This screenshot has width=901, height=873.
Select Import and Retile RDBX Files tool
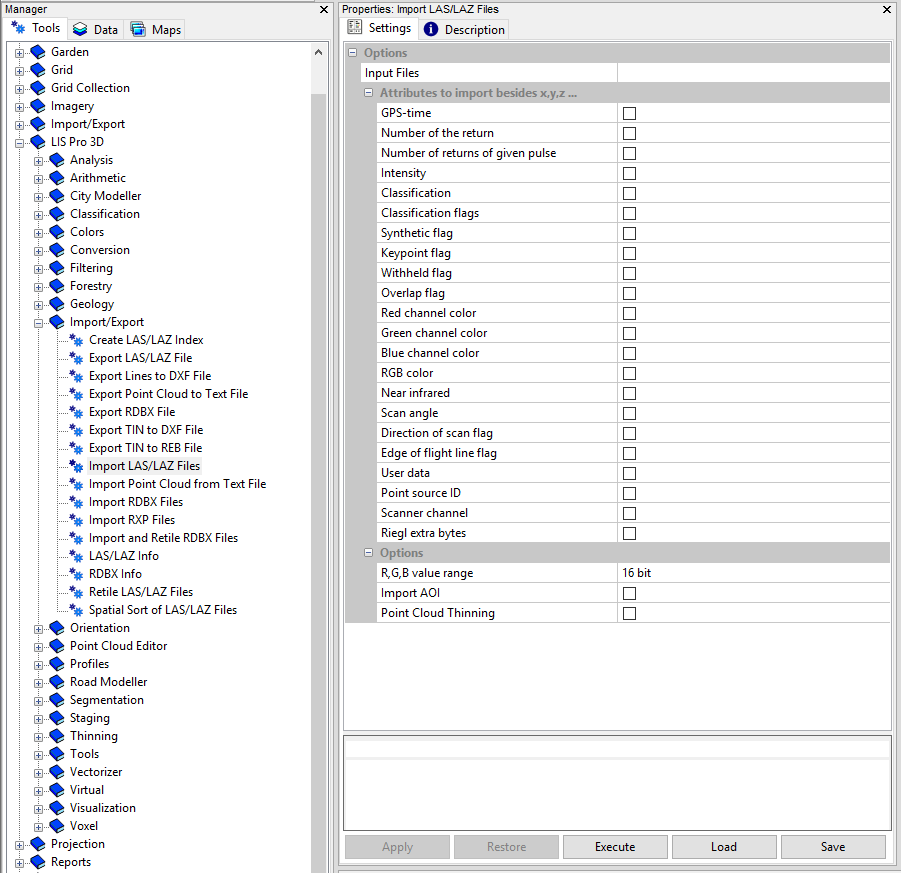pos(163,538)
